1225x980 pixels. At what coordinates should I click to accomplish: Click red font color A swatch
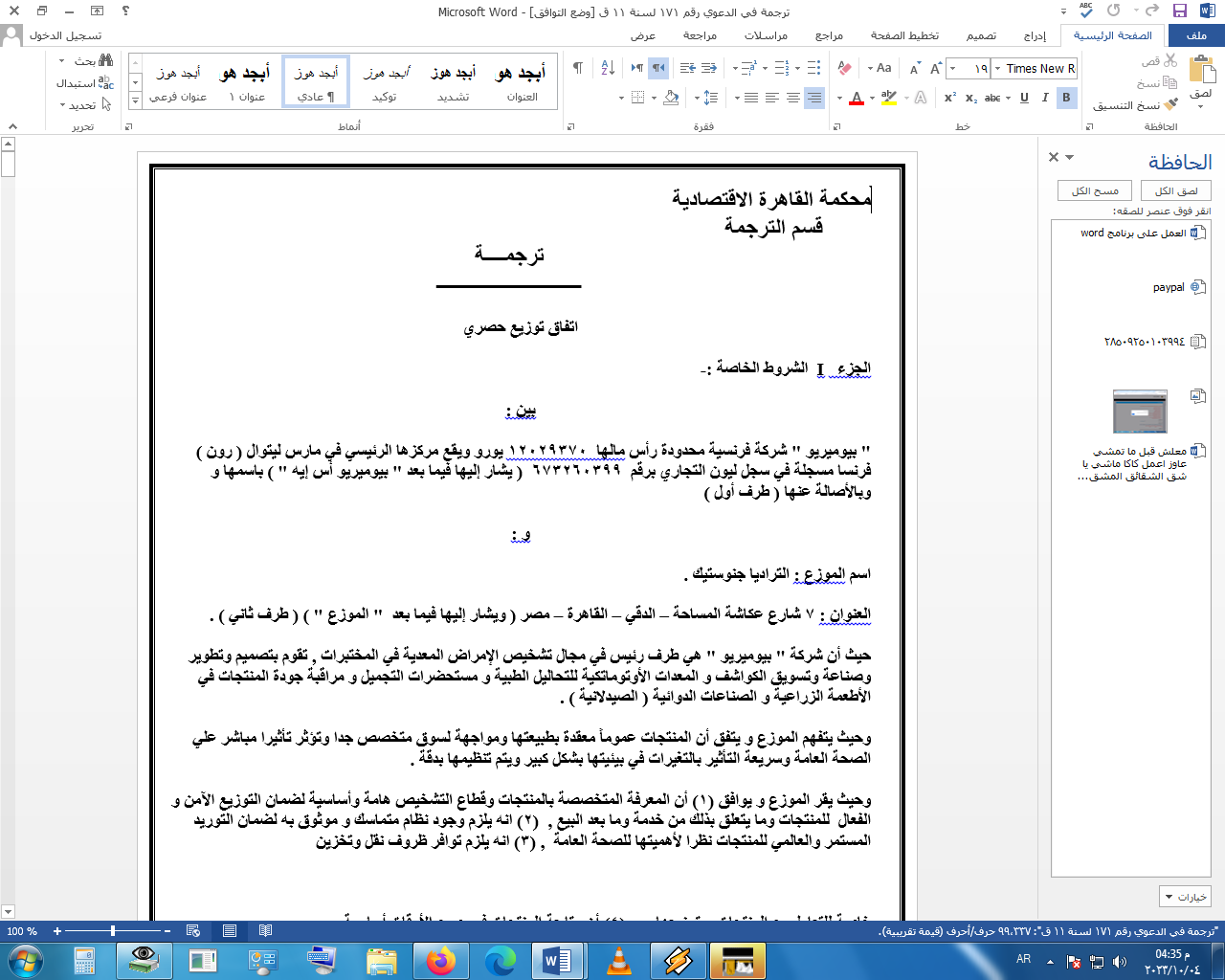(x=856, y=98)
